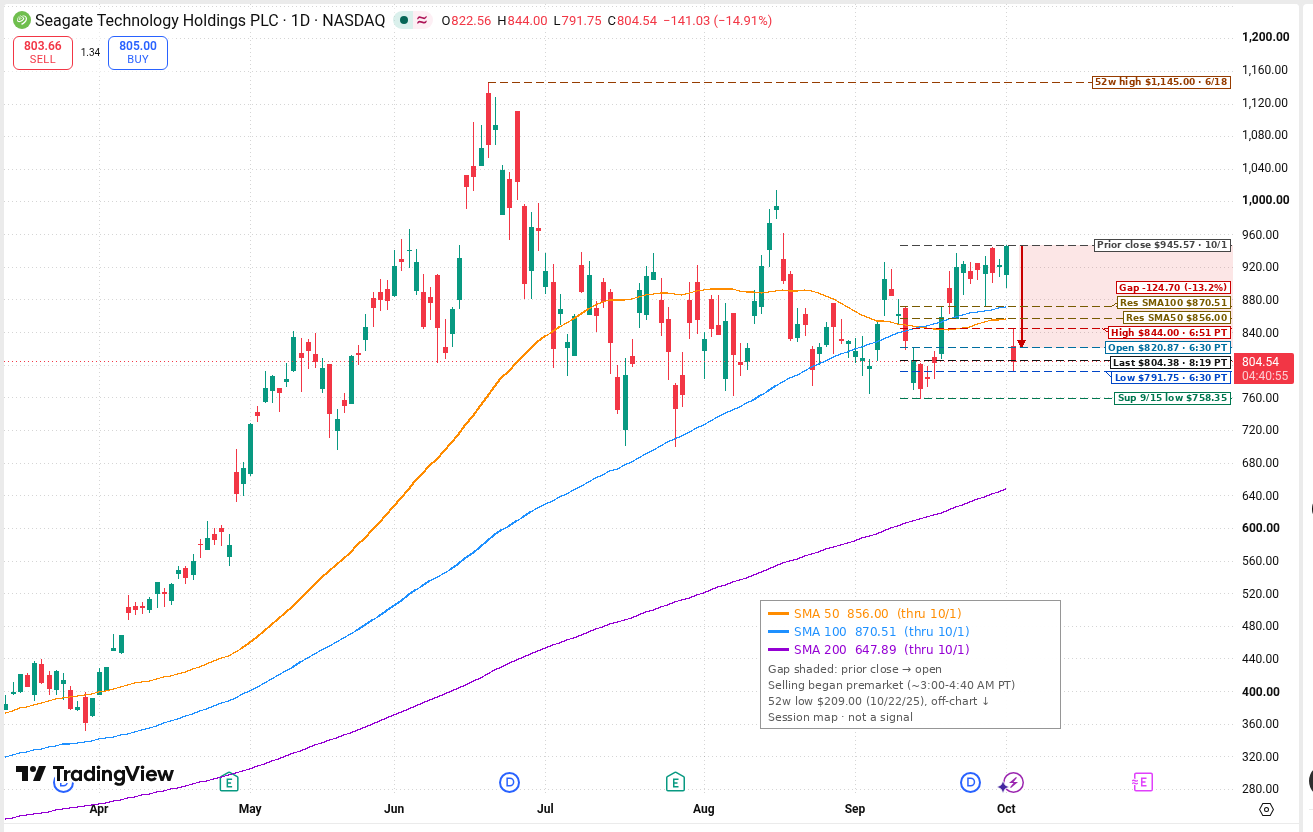Open the pink upcoming earnings E marker

tap(1142, 782)
